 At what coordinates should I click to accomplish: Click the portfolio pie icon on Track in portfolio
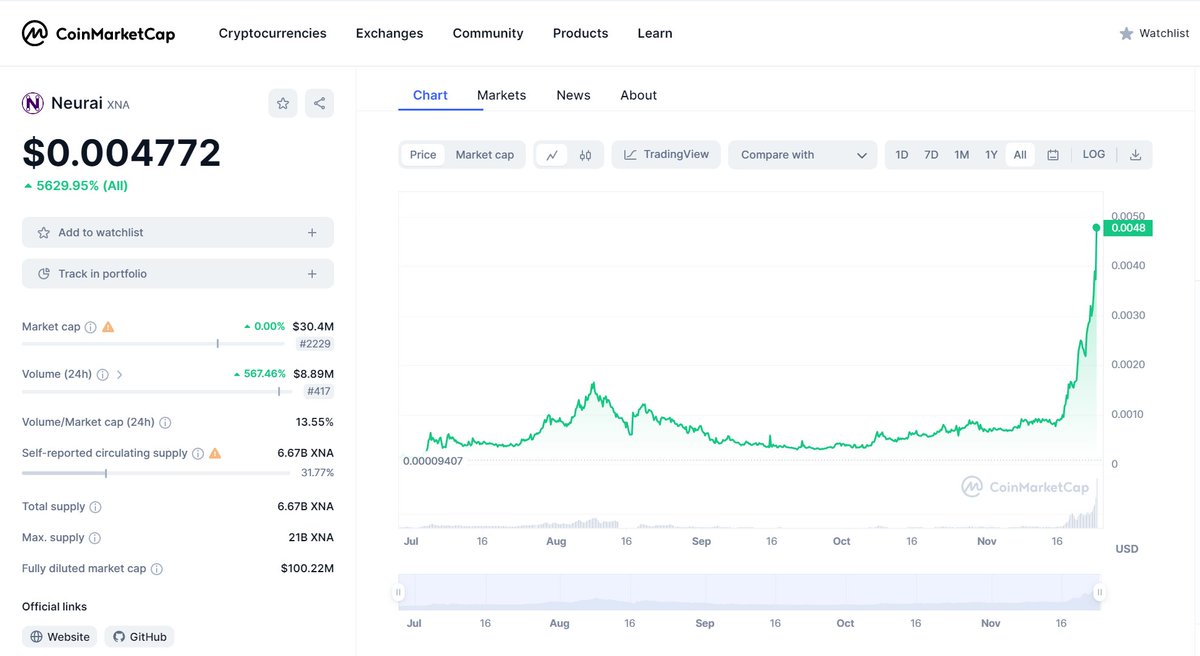pos(44,274)
